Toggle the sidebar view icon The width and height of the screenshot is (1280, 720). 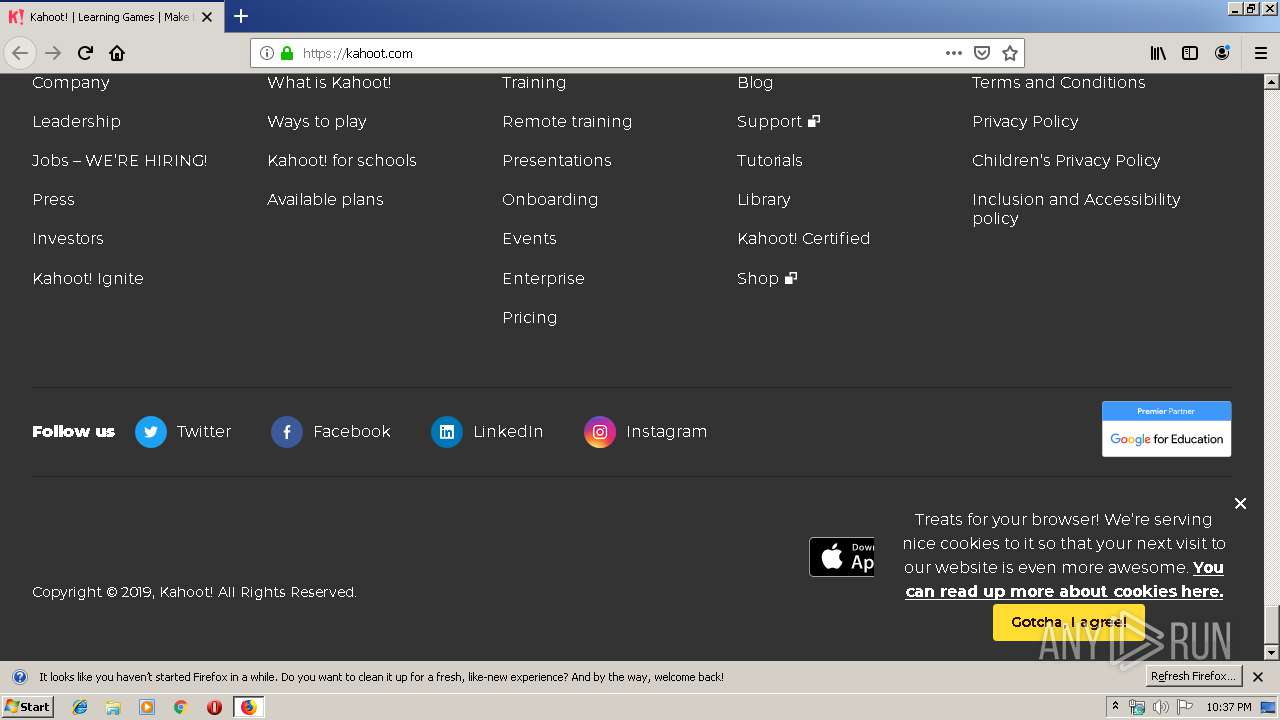pos(1190,53)
